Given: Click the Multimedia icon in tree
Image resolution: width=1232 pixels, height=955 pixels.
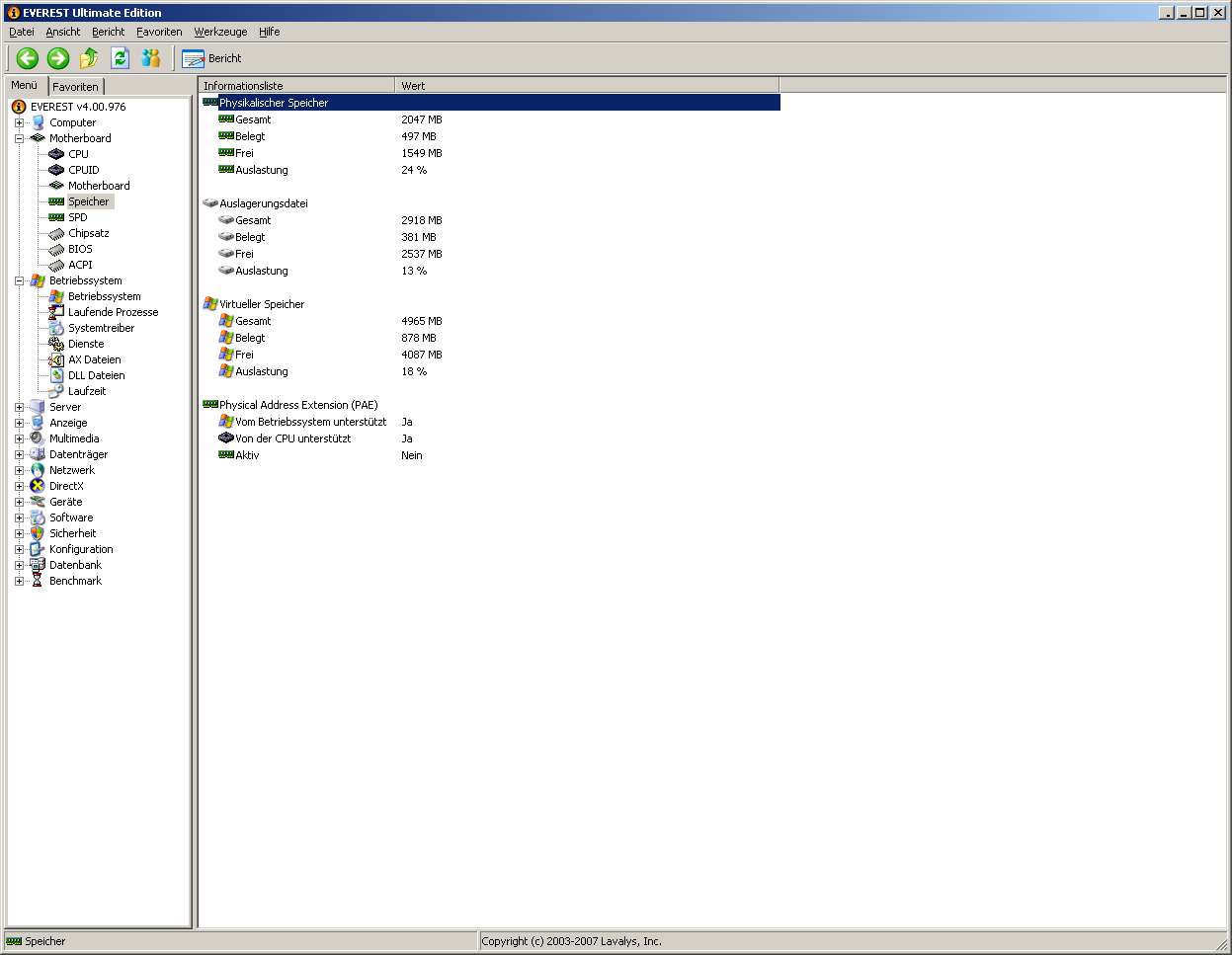Looking at the screenshot, I should click(38, 438).
